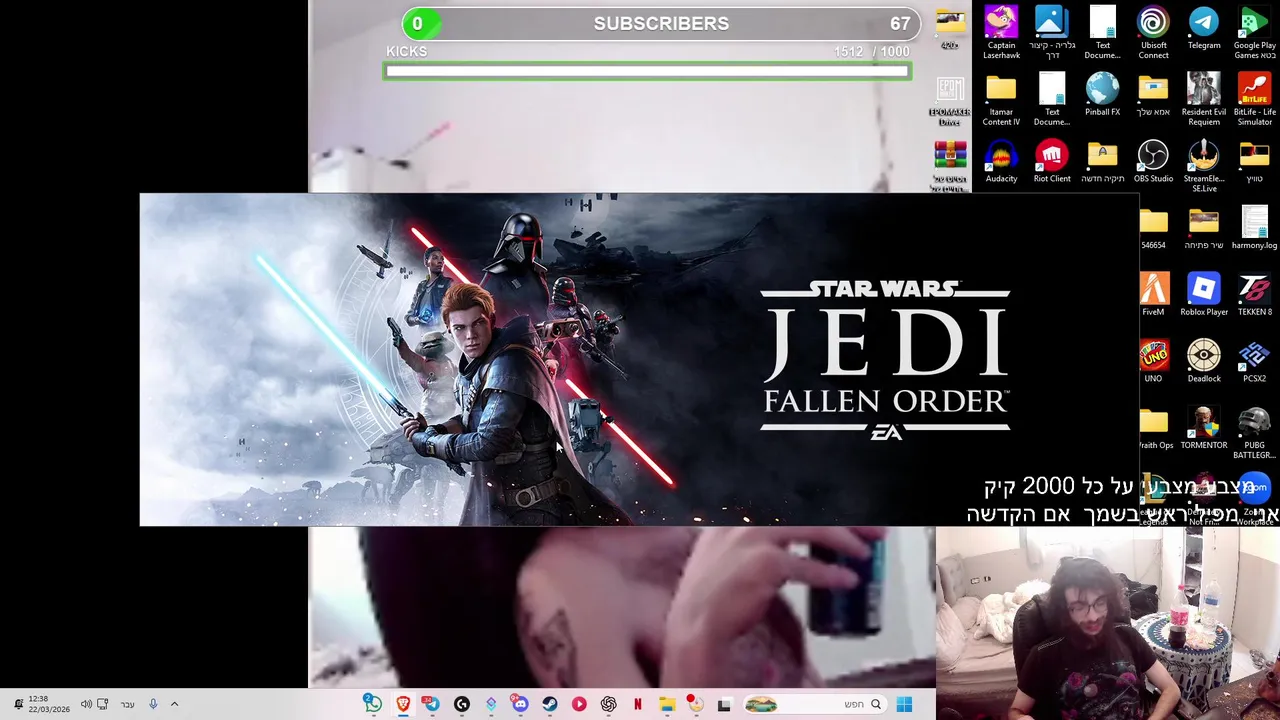Click the taskbar search box
The width and height of the screenshot is (1280, 720).
(813, 704)
